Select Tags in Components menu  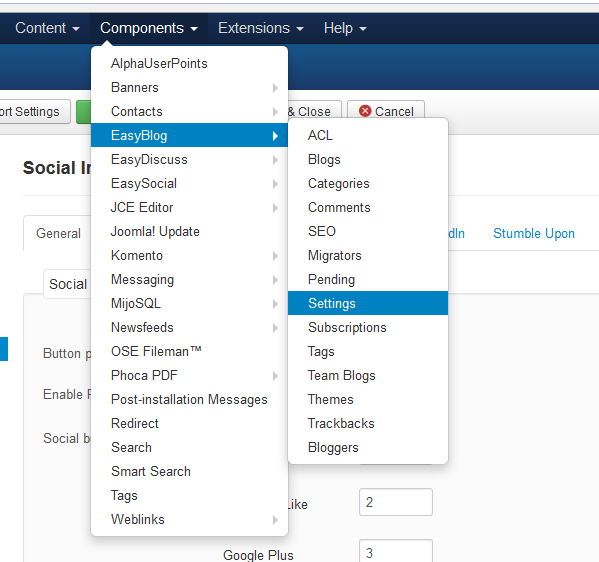(x=189, y=496)
